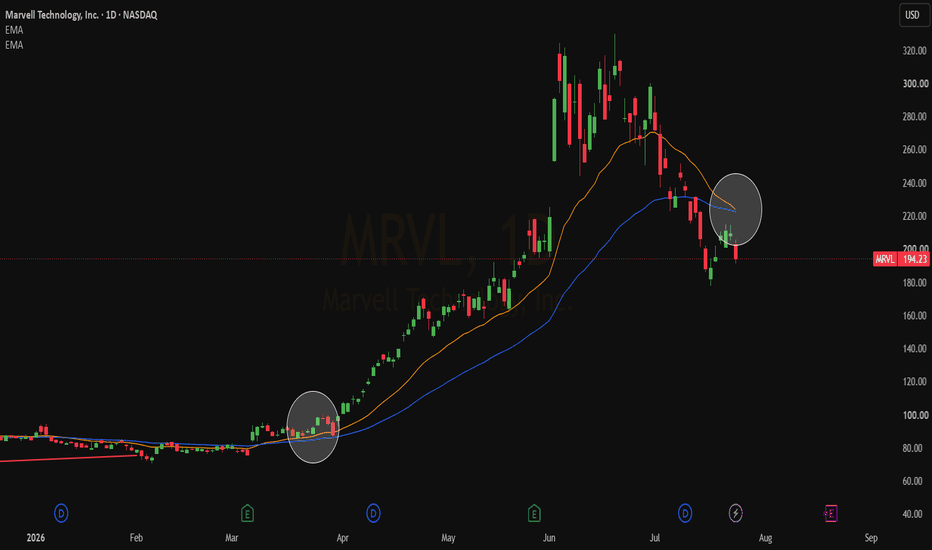Click the 160.00 price axis label
The width and height of the screenshot is (932, 550).
click(x=915, y=316)
